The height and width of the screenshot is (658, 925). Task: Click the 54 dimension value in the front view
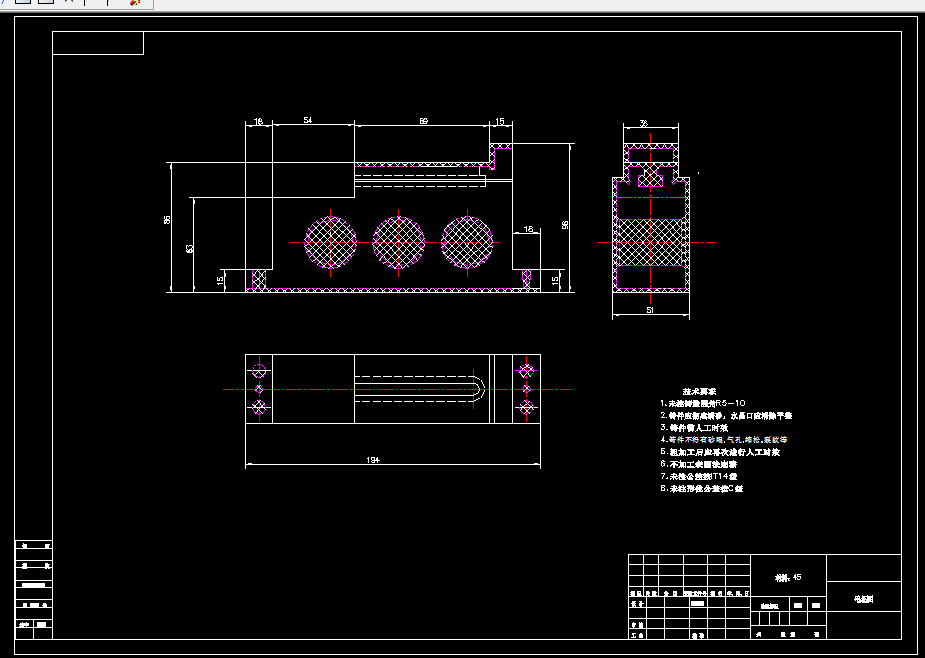tap(308, 120)
